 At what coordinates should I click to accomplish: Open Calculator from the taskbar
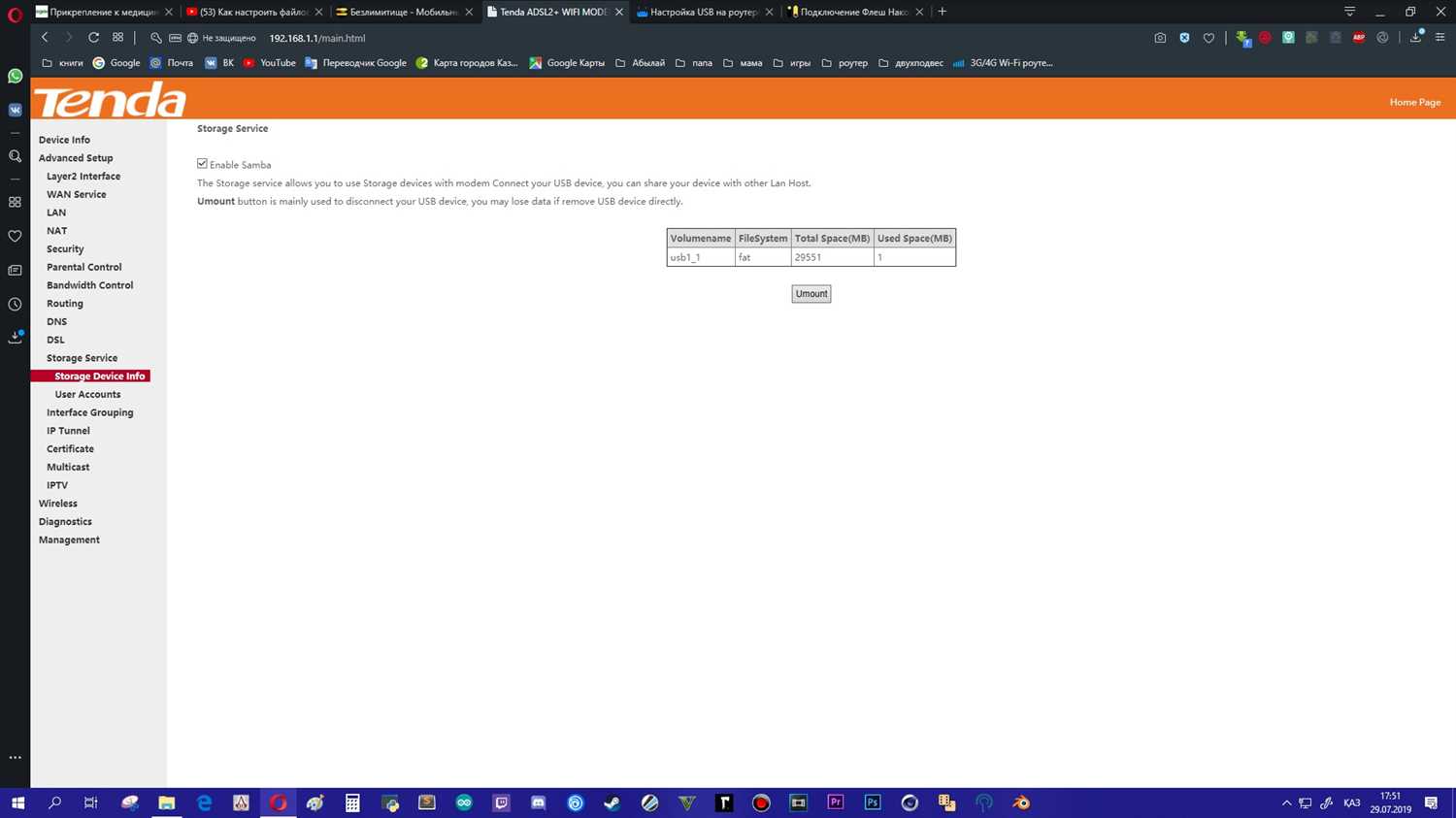(352, 802)
